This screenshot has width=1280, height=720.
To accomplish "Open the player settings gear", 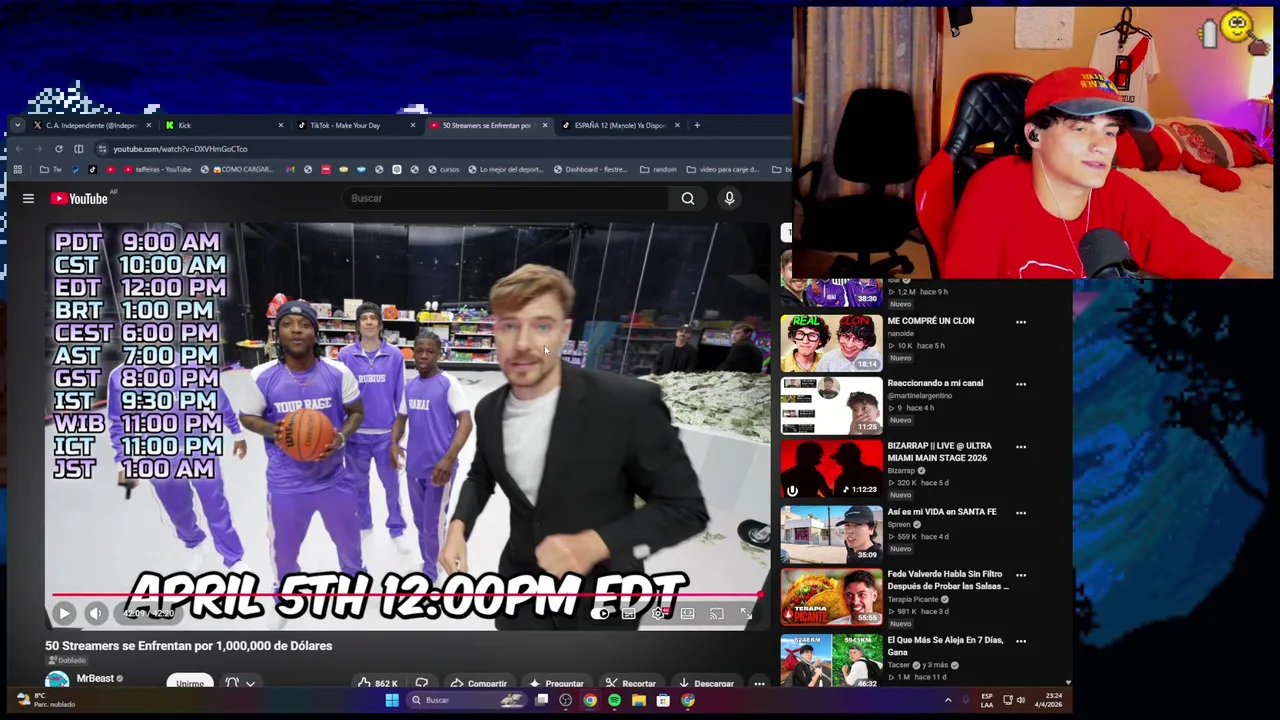I will 658,613.
